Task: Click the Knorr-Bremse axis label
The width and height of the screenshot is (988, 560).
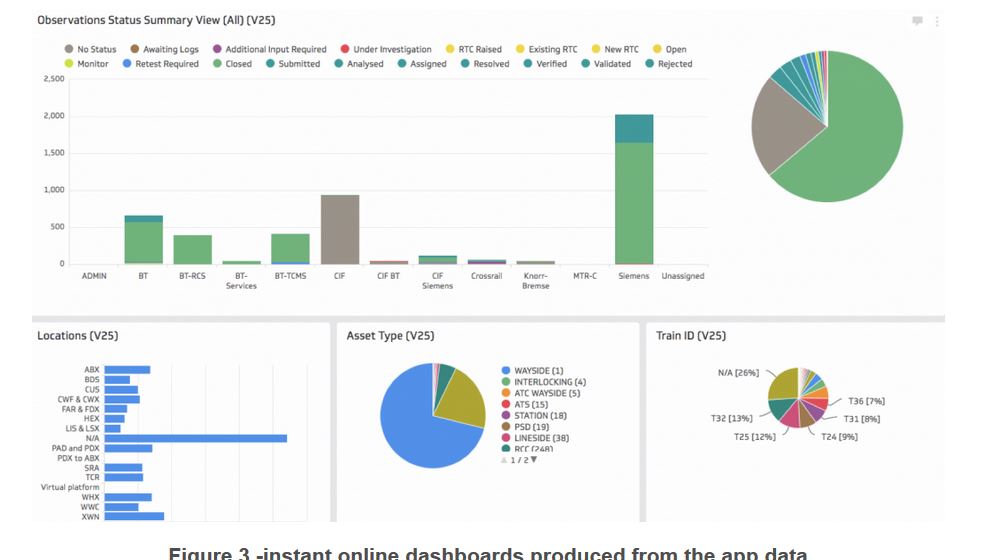Action: point(536,281)
